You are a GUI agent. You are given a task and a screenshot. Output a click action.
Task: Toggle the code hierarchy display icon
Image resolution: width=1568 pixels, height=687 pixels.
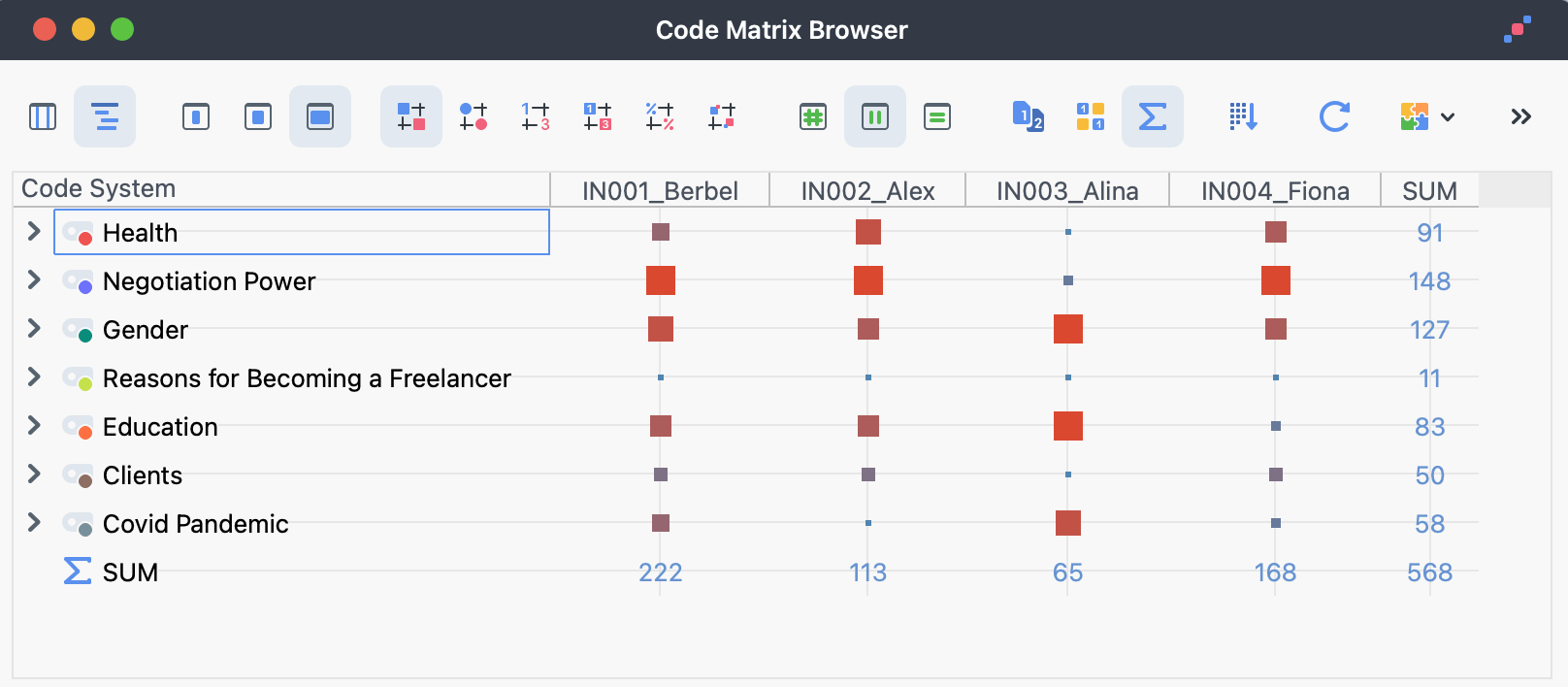105,117
